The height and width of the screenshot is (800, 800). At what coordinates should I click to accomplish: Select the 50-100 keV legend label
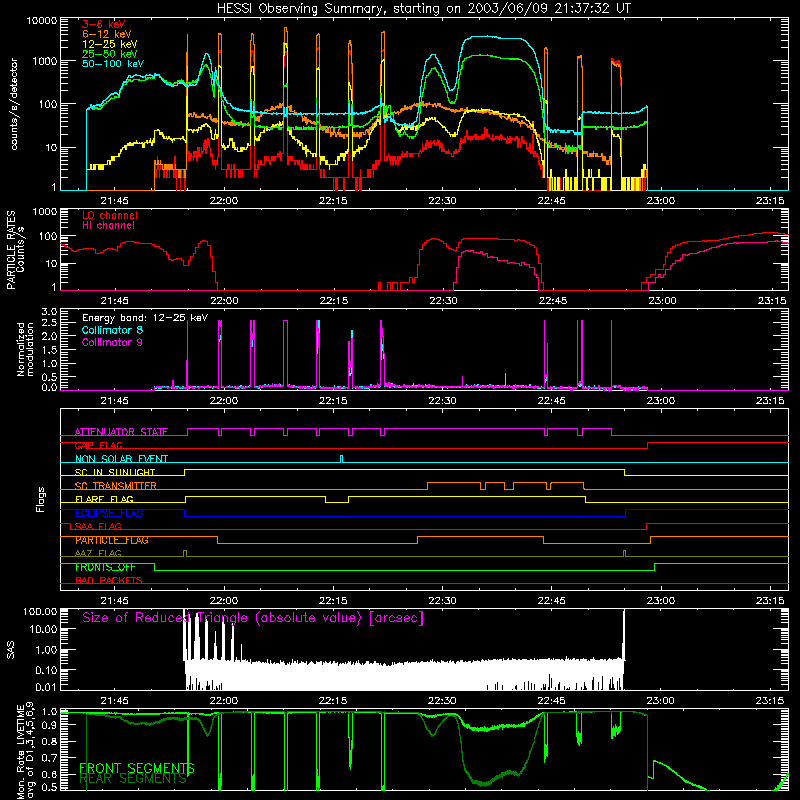tap(113, 64)
